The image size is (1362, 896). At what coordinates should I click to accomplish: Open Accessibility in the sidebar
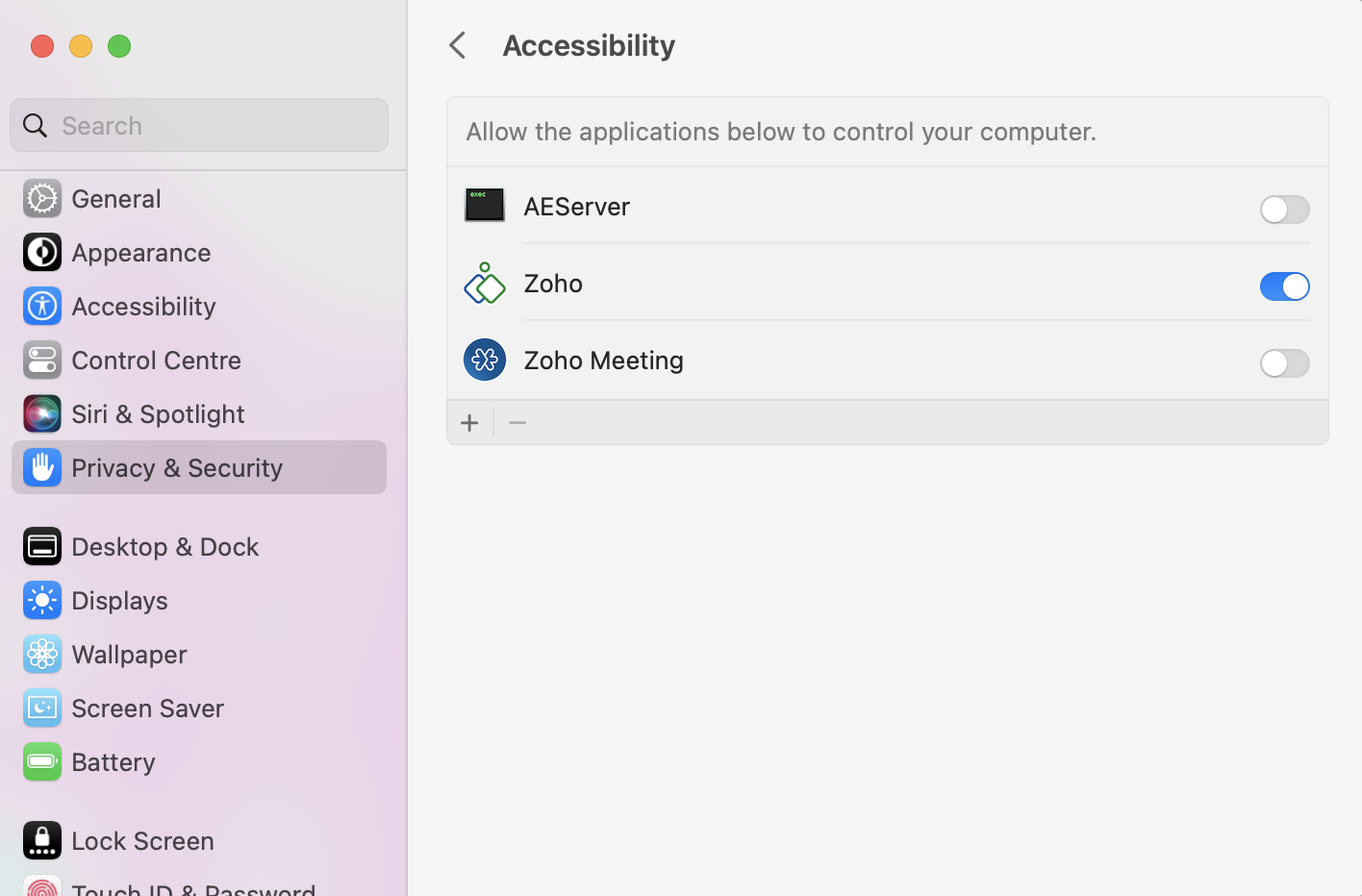(x=143, y=307)
